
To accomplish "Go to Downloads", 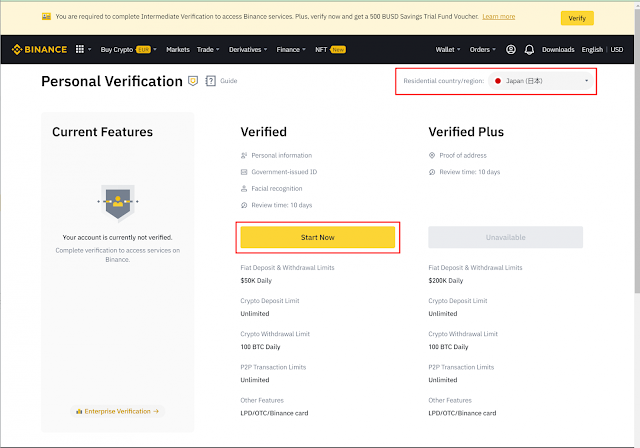I will (558, 49).
